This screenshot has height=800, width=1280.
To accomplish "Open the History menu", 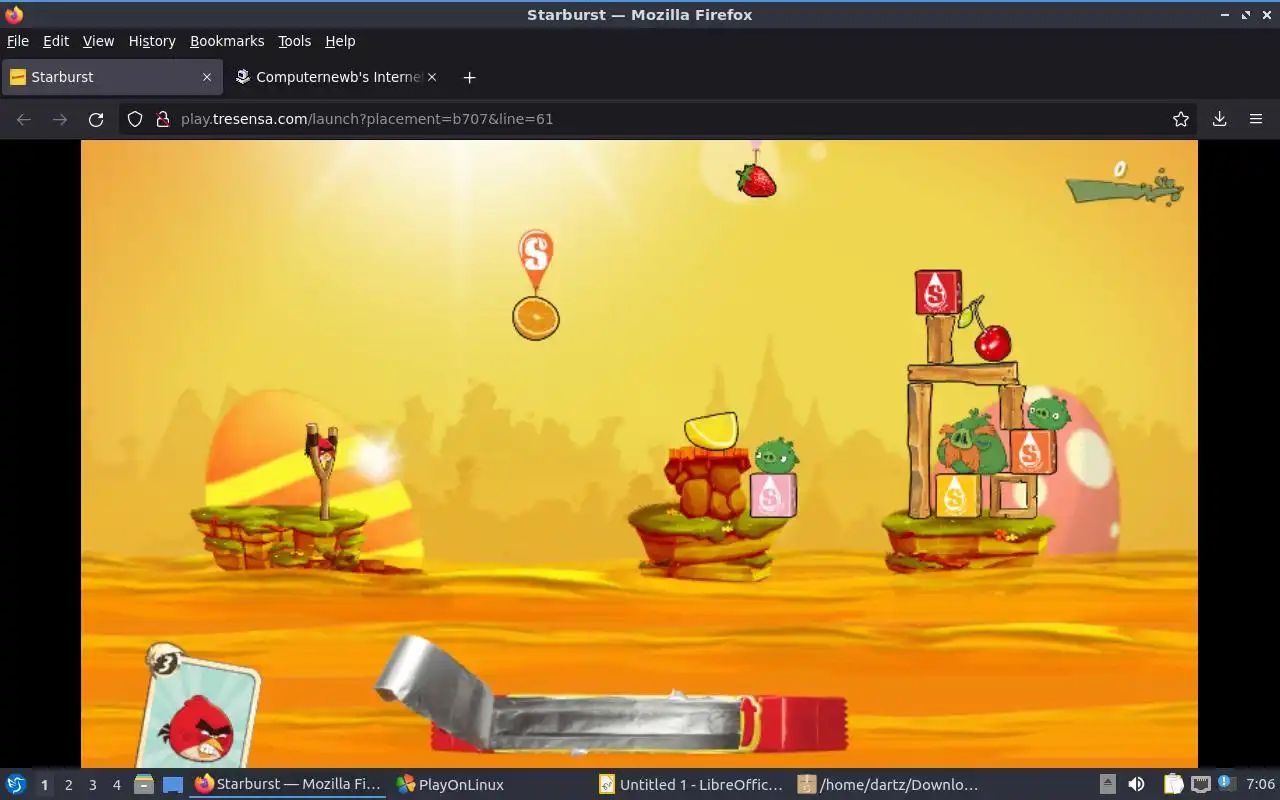I will (x=152, y=41).
